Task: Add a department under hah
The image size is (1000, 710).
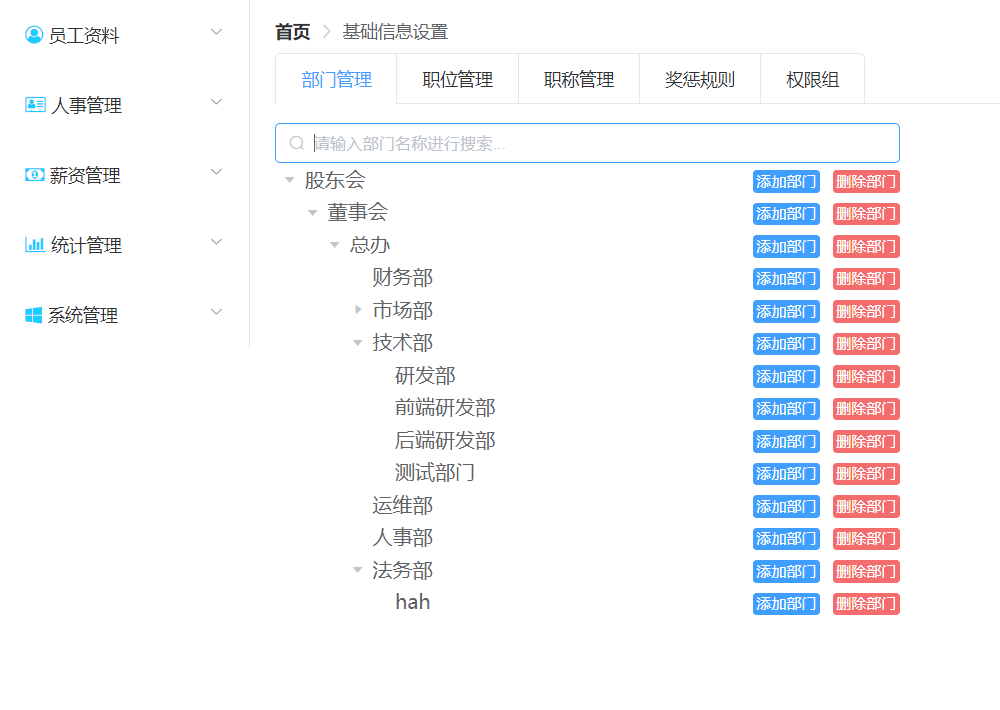Action: (x=786, y=603)
